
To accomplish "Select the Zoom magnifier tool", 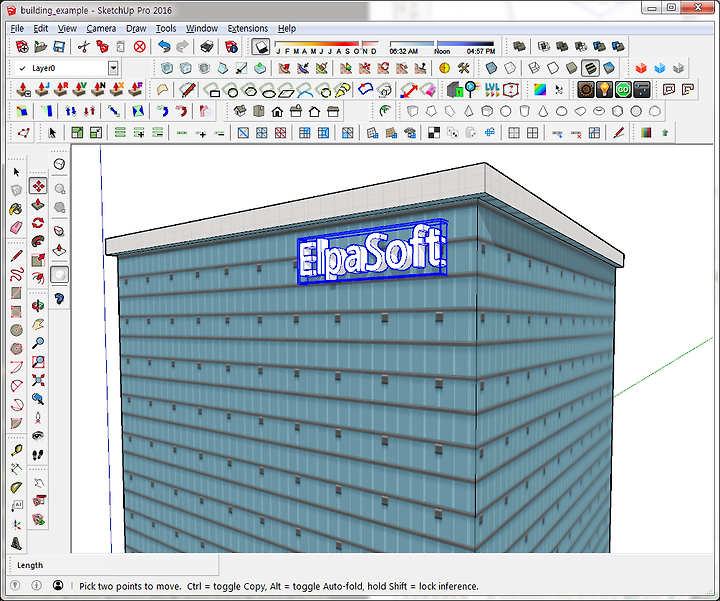I will (x=38, y=343).
